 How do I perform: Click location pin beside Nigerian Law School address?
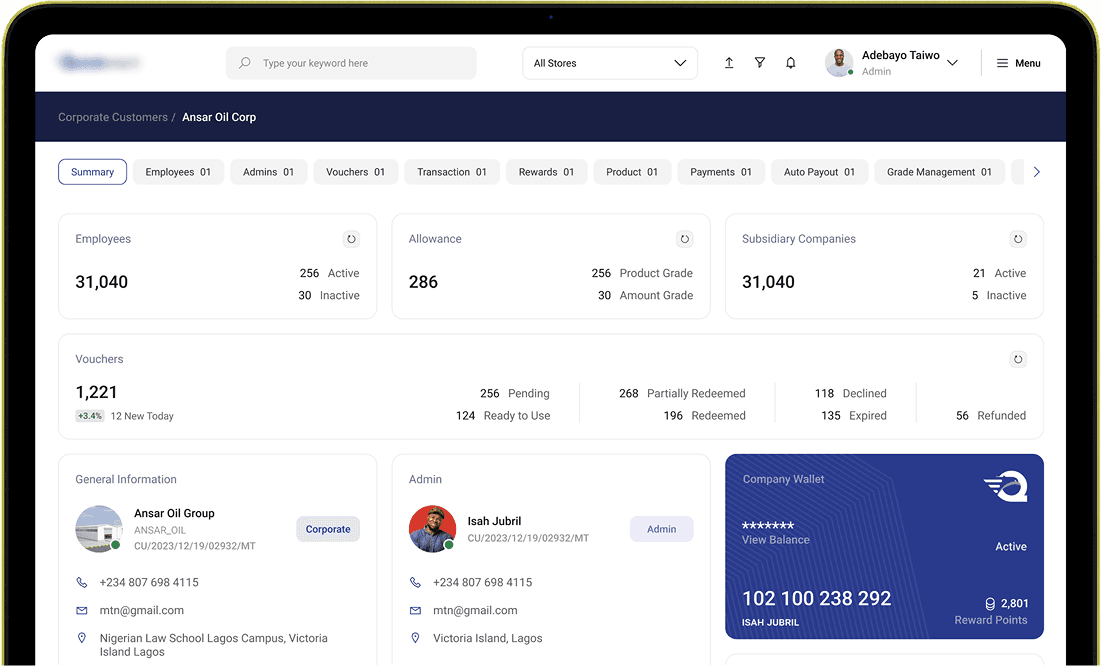[81, 638]
